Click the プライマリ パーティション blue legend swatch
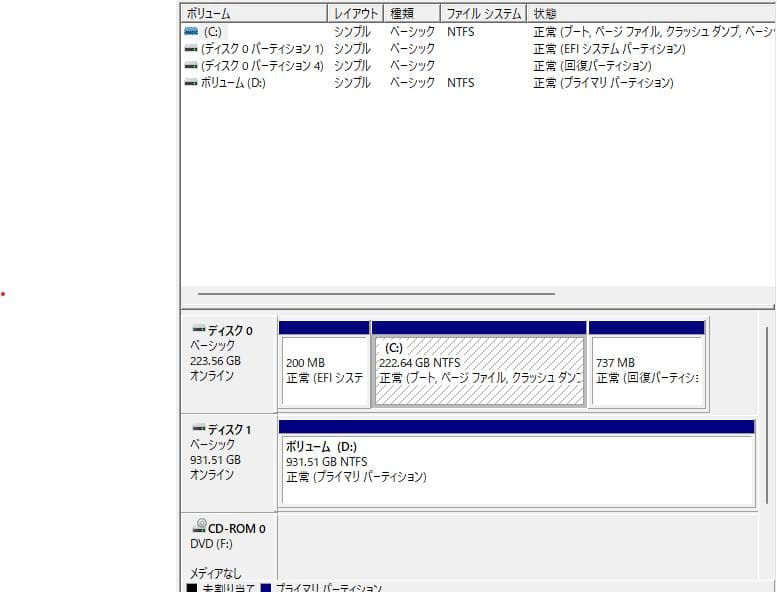Image resolution: width=777 pixels, height=592 pixels. pyautogui.click(x=266, y=588)
